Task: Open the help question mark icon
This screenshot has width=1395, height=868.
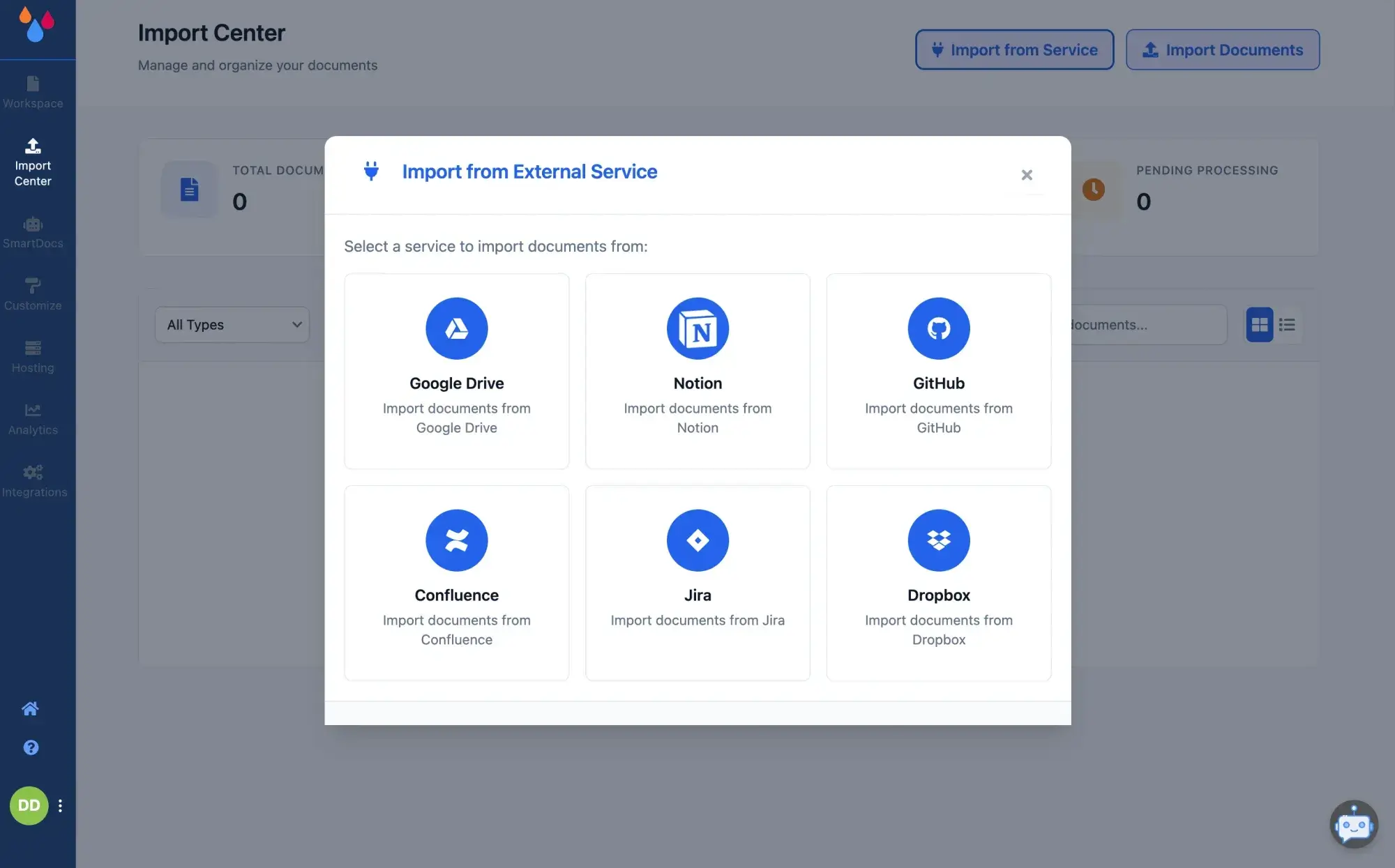Action: coord(31,747)
